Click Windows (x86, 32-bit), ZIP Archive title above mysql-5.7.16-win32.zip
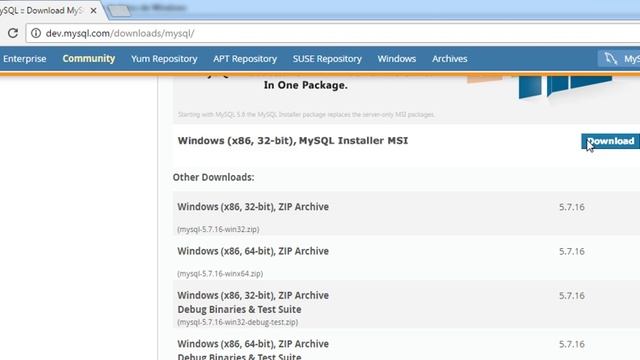This screenshot has height=360, width=640. (253, 207)
